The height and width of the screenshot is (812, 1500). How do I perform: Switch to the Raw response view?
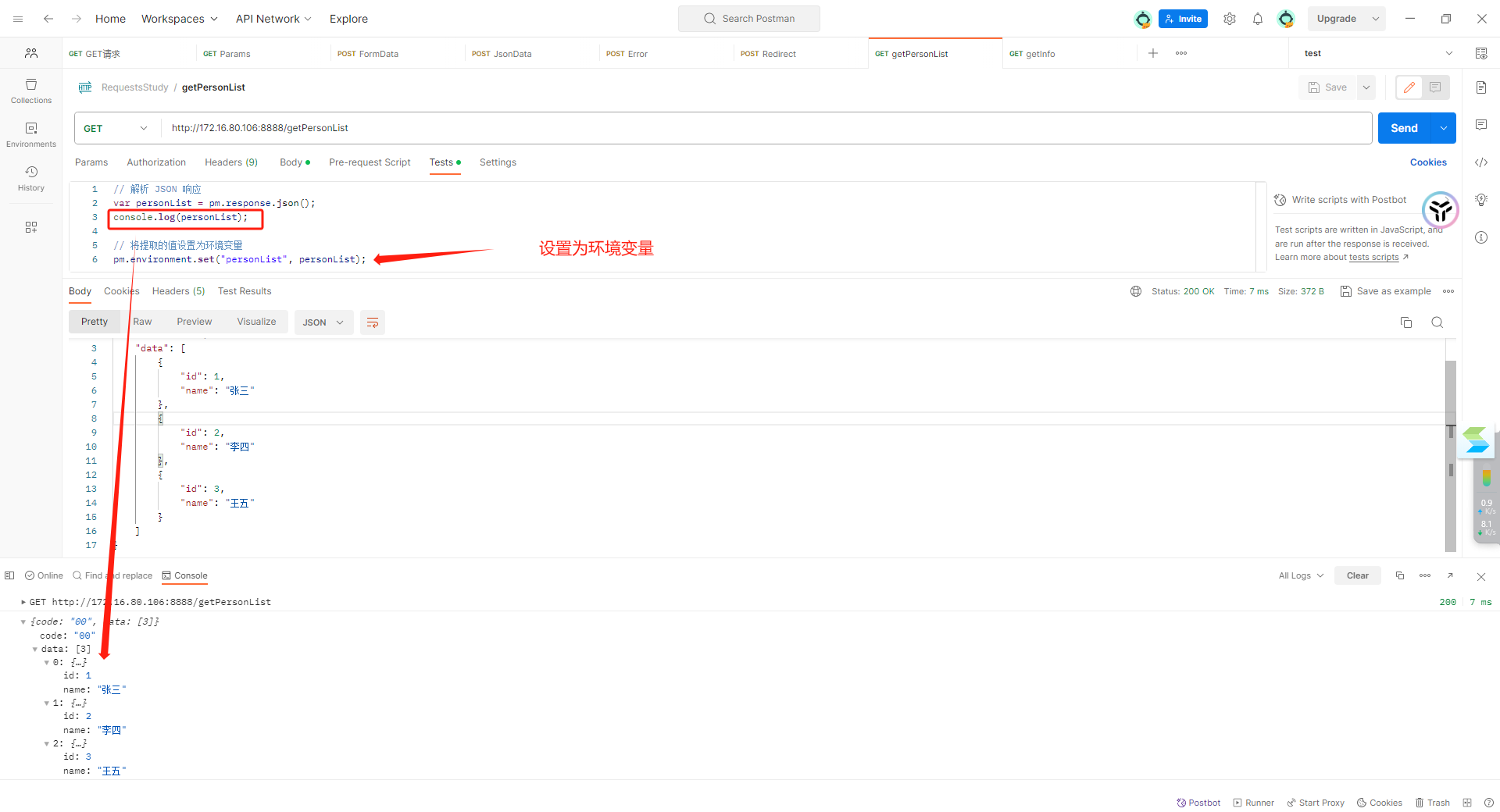(142, 322)
